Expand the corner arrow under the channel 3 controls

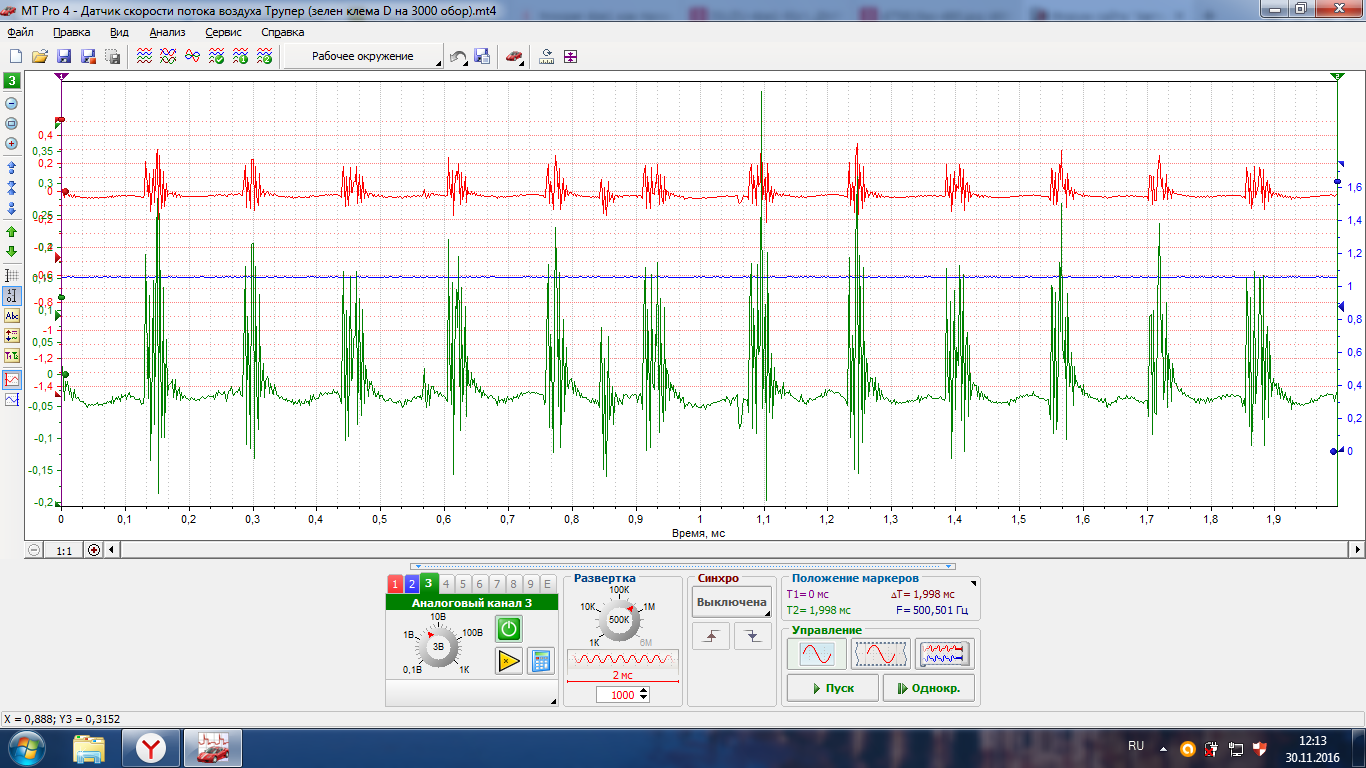click(553, 702)
